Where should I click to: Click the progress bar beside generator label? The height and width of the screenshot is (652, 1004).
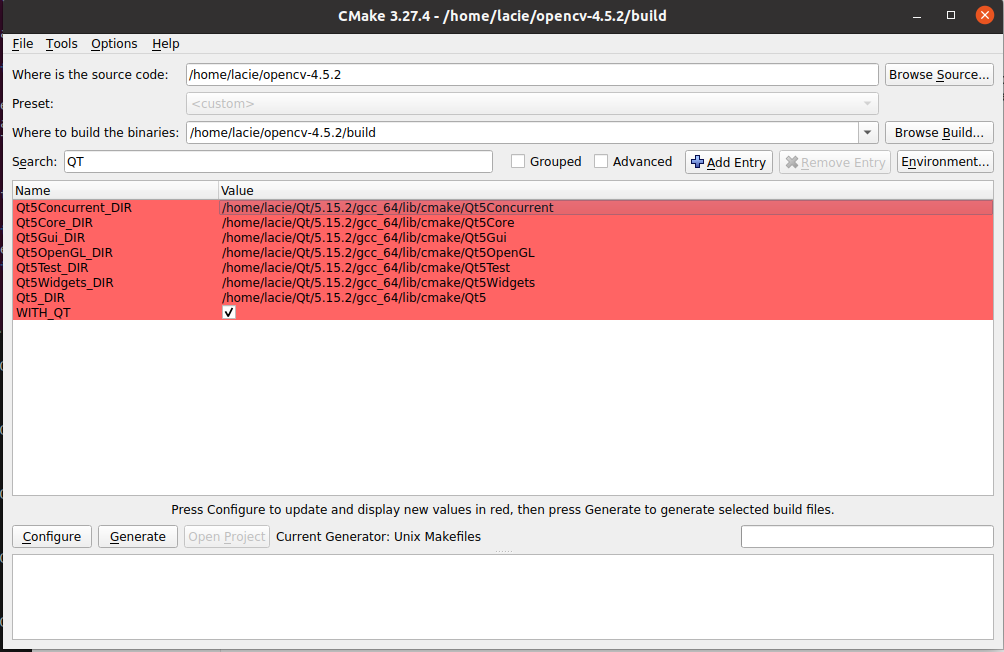pos(867,537)
